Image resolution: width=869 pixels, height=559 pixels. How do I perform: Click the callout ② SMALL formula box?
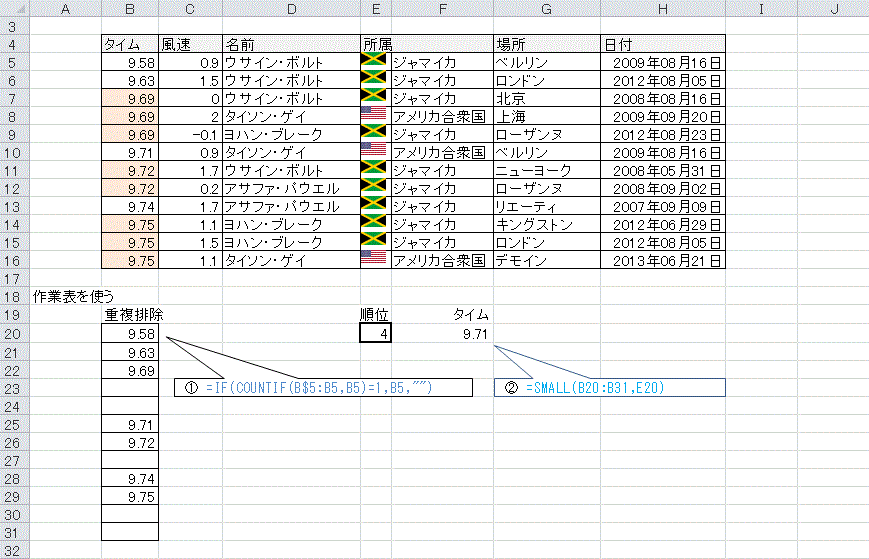[609, 388]
